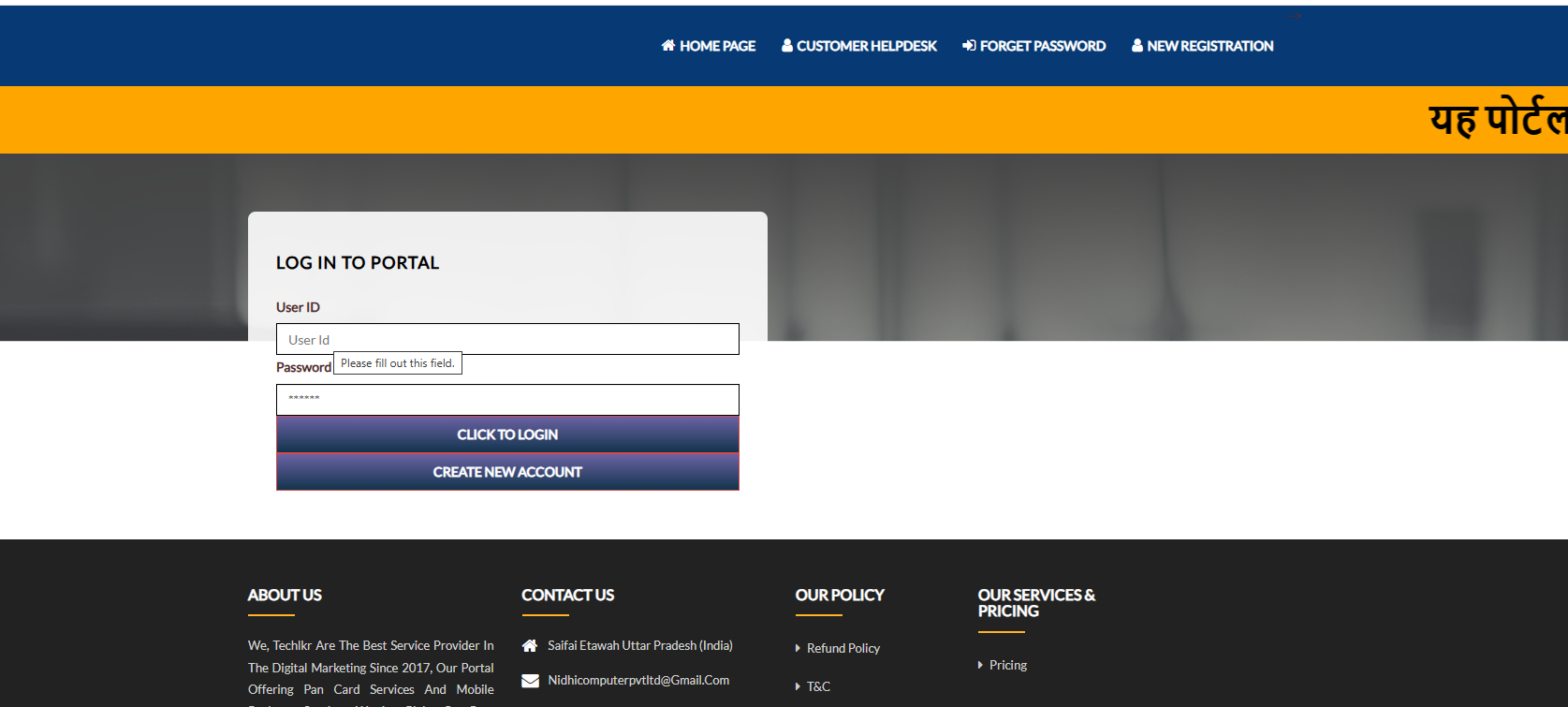
Task: Click the user icon beside New Registration
Action: 1137,45
